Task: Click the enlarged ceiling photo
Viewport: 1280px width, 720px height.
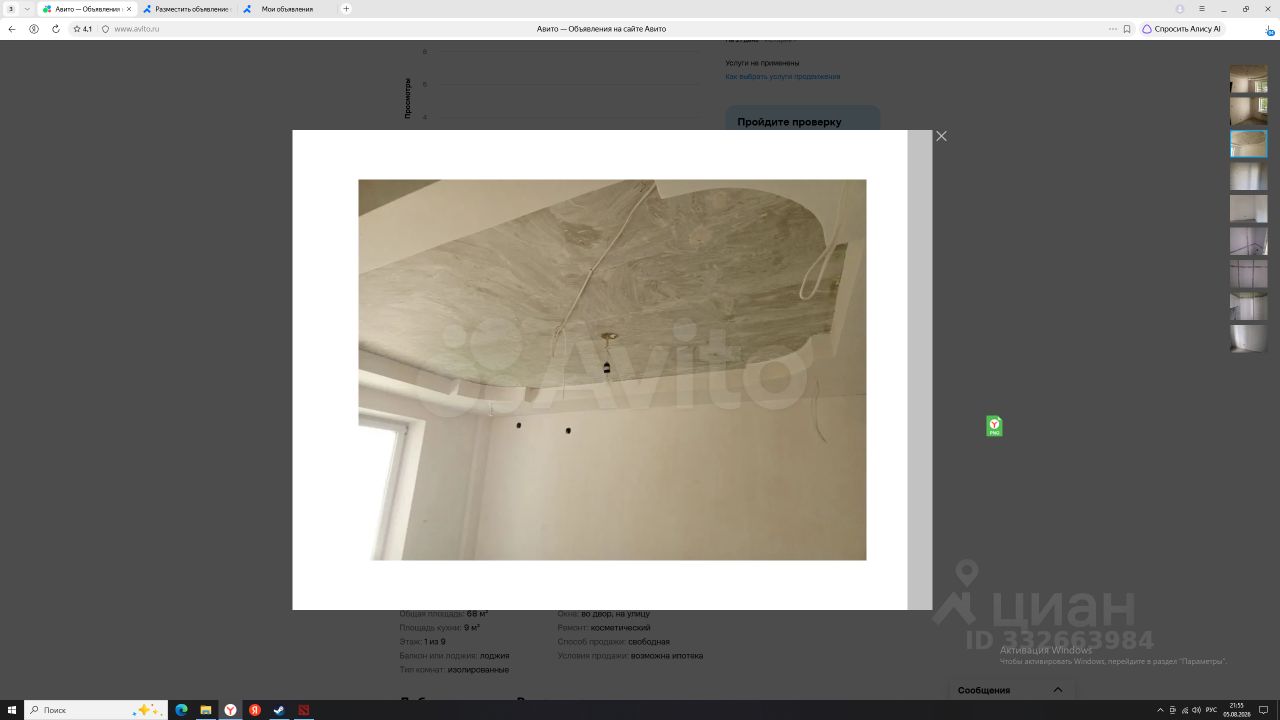Action: tap(612, 370)
